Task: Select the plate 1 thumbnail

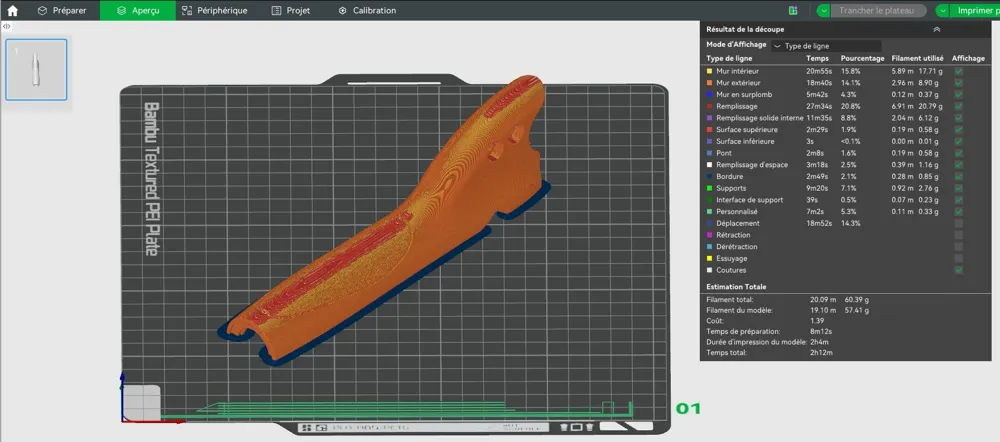Action: [x=36, y=70]
